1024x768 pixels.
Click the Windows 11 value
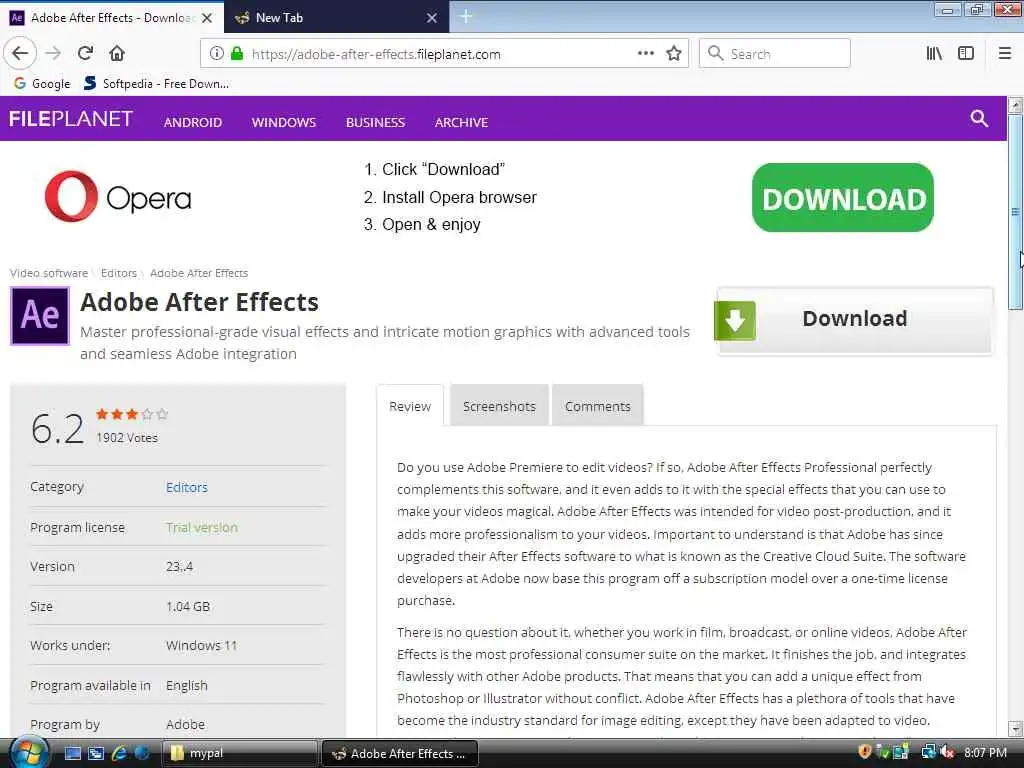[x=201, y=645]
